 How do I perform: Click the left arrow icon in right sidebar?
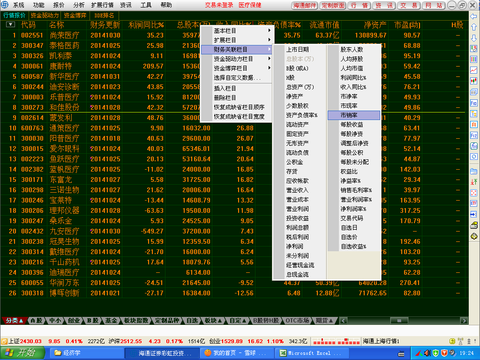[x=474, y=16]
